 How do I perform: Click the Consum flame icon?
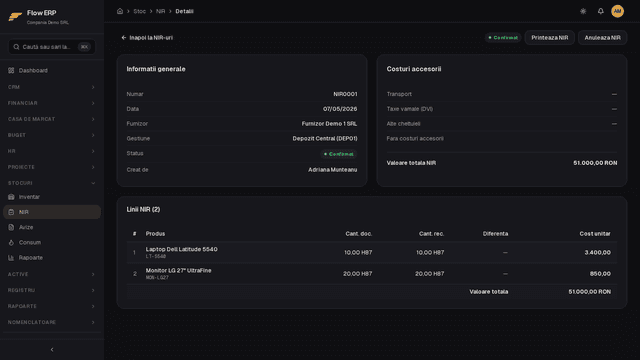(x=11, y=242)
